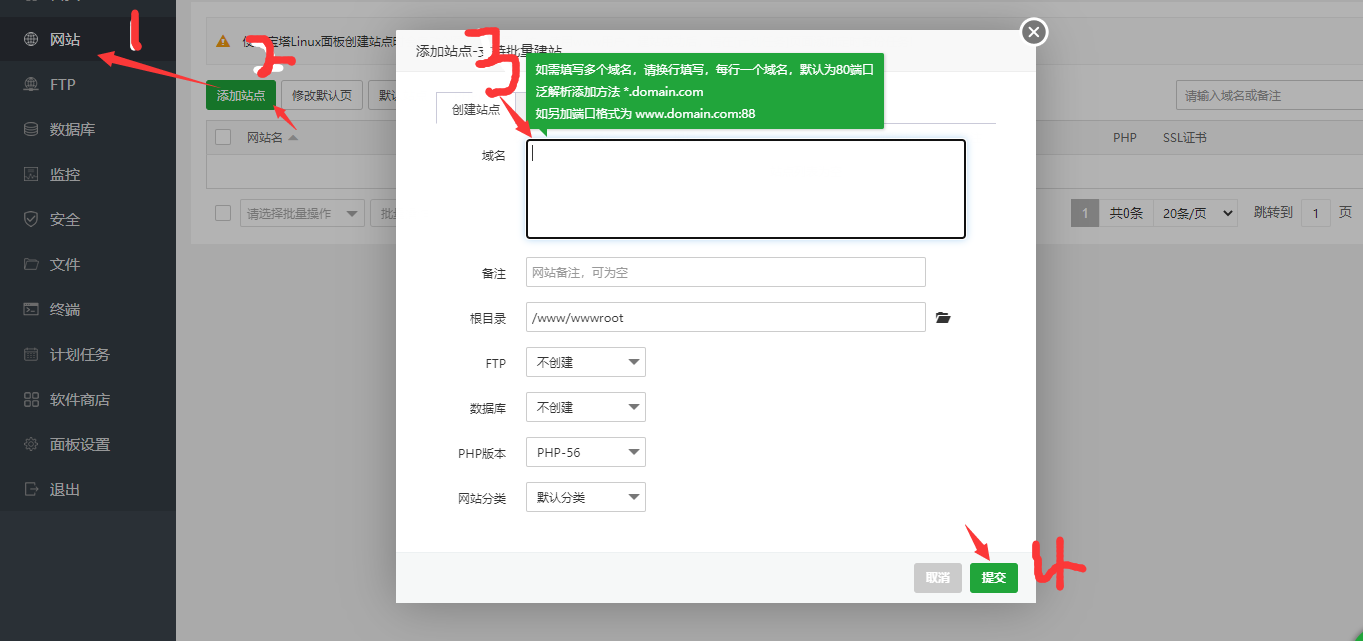Image resolution: width=1363 pixels, height=641 pixels.
Task: Open the 请选择批量操作 dropdown
Action: [x=303, y=213]
